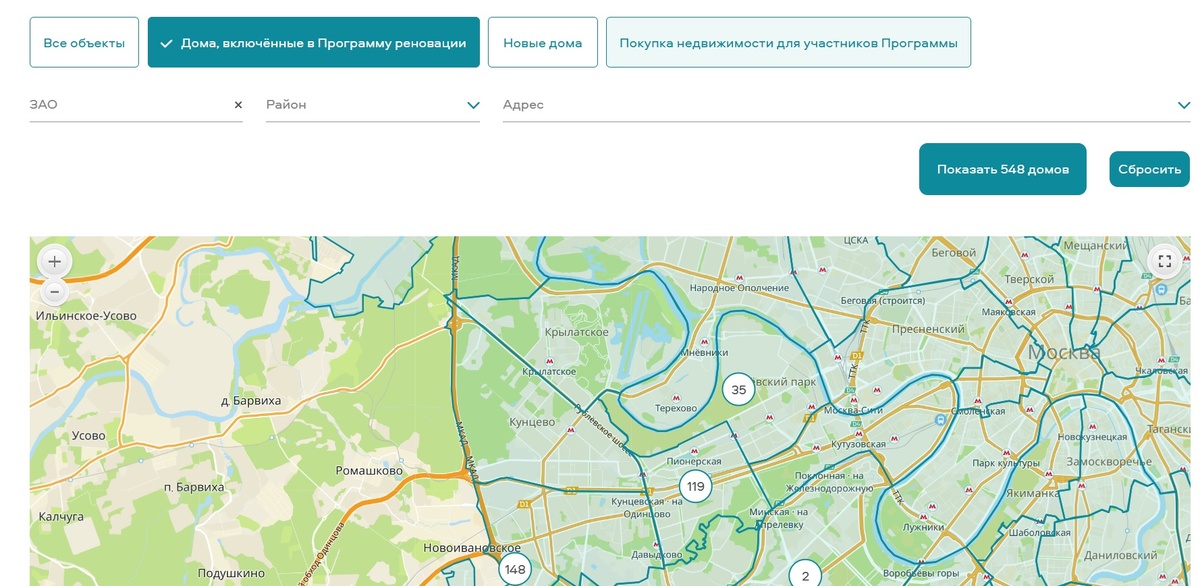The width and height of the screenshot is (1200, 586).
Task: Click the Давыдково map label
Action: pyautogui.click(x=657, y=555)
